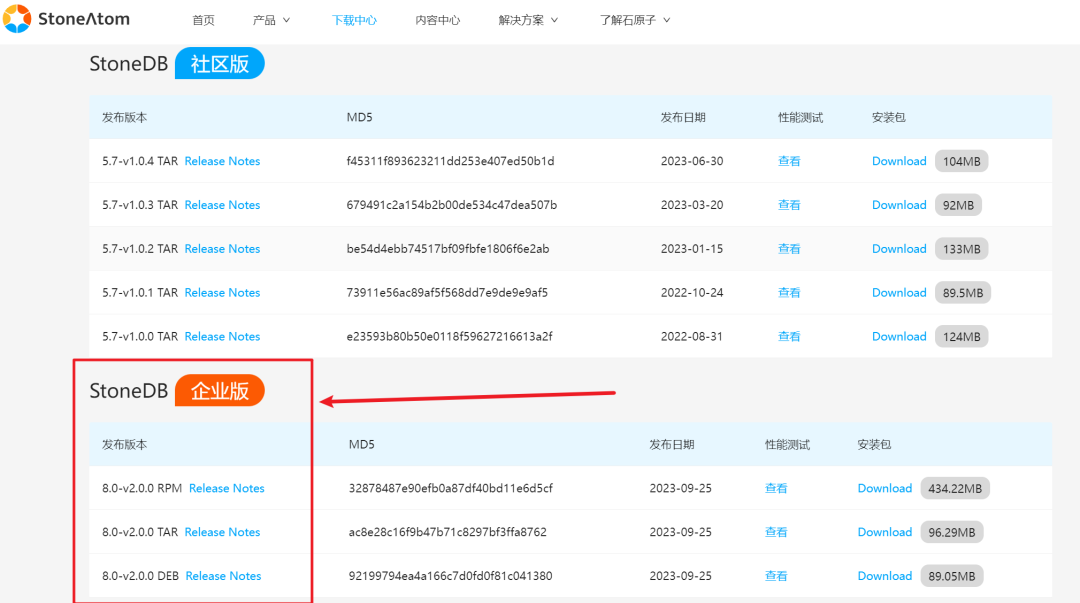
Task: Click version text 5.7-v1.0.0 TAR
Action: pyautogui.click(x=140, y=336)
